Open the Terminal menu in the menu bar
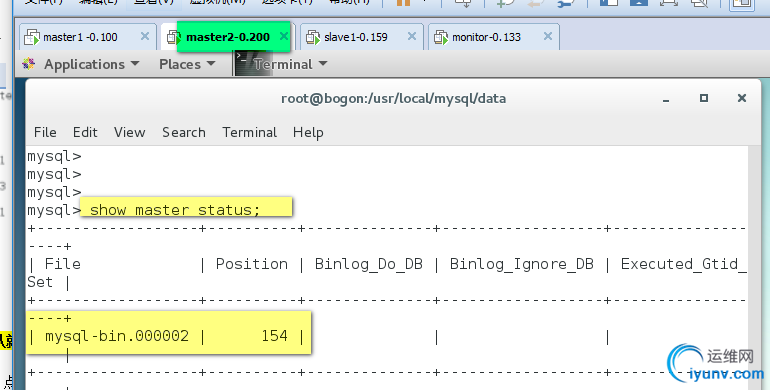770x390 pixels. point(249,132)
